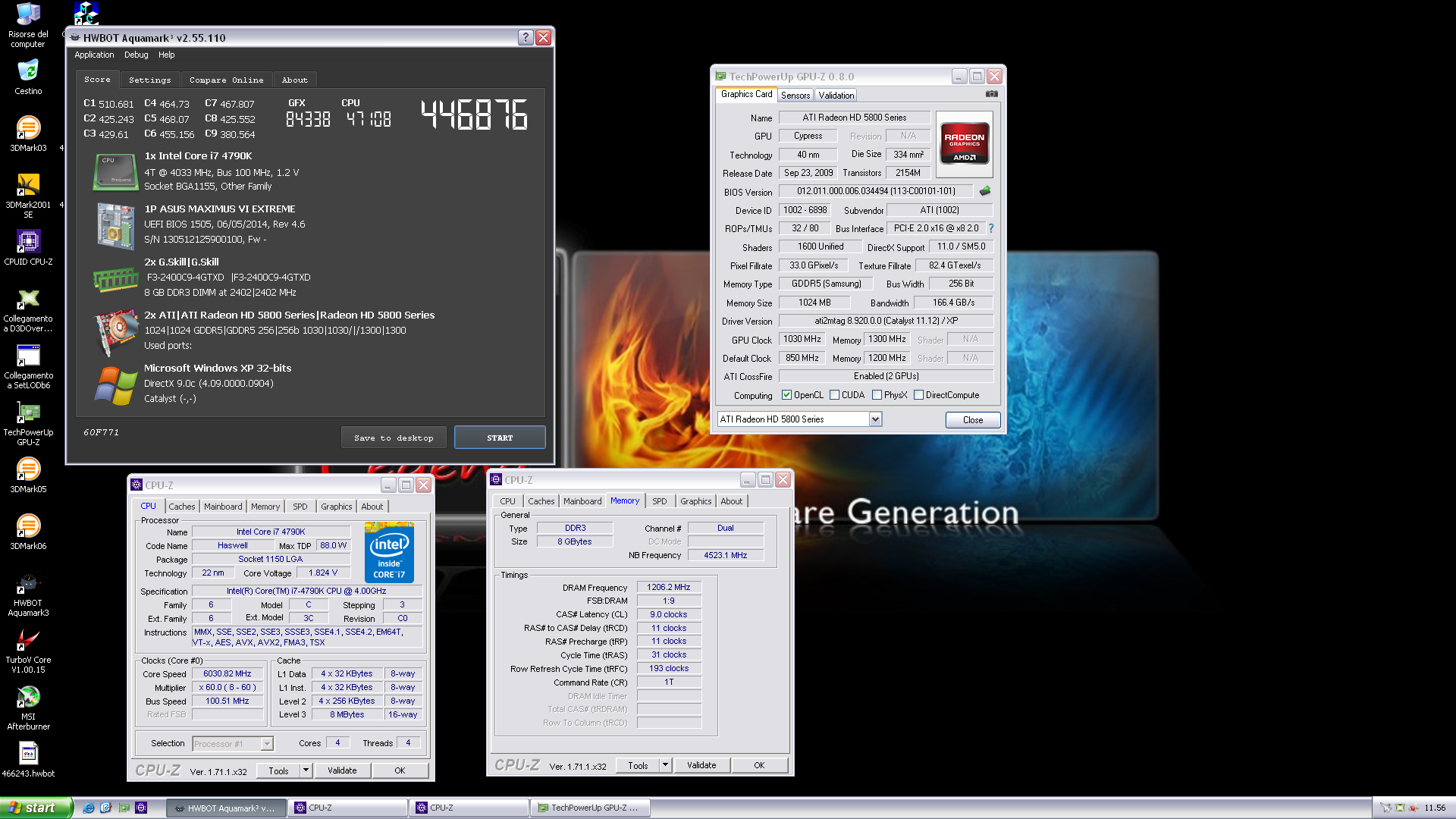The image size is (1456, 819).
Task: Click the START benchmark button
Action: tap(500, 438)
